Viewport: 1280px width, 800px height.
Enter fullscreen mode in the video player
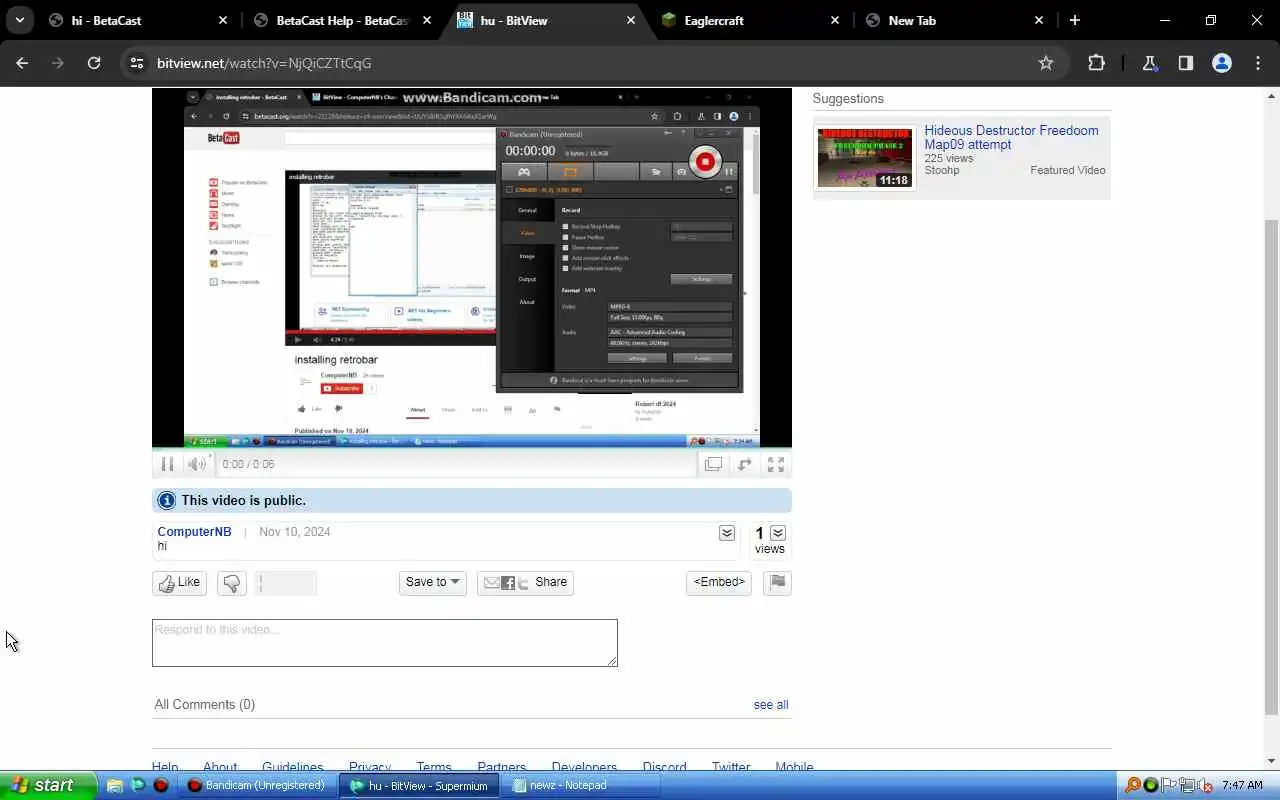click(x=776, y=464)
